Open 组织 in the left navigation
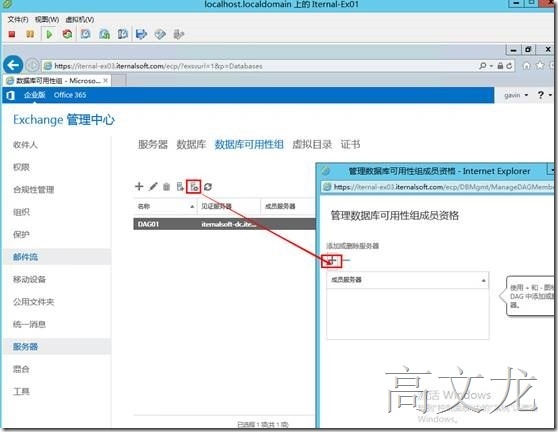The width and height of the screenshot is (558, 432). pyautogui.click(x=21, y=212)
